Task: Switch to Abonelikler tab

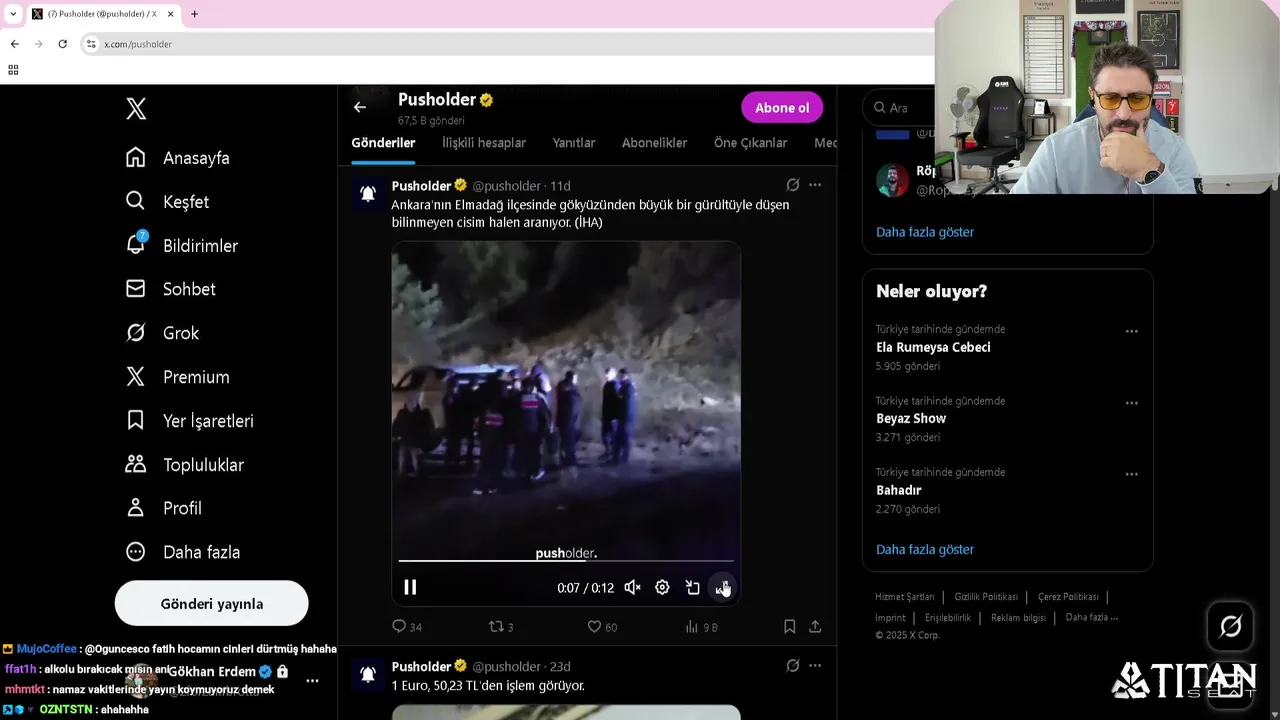Action: (x=654, y=143)
